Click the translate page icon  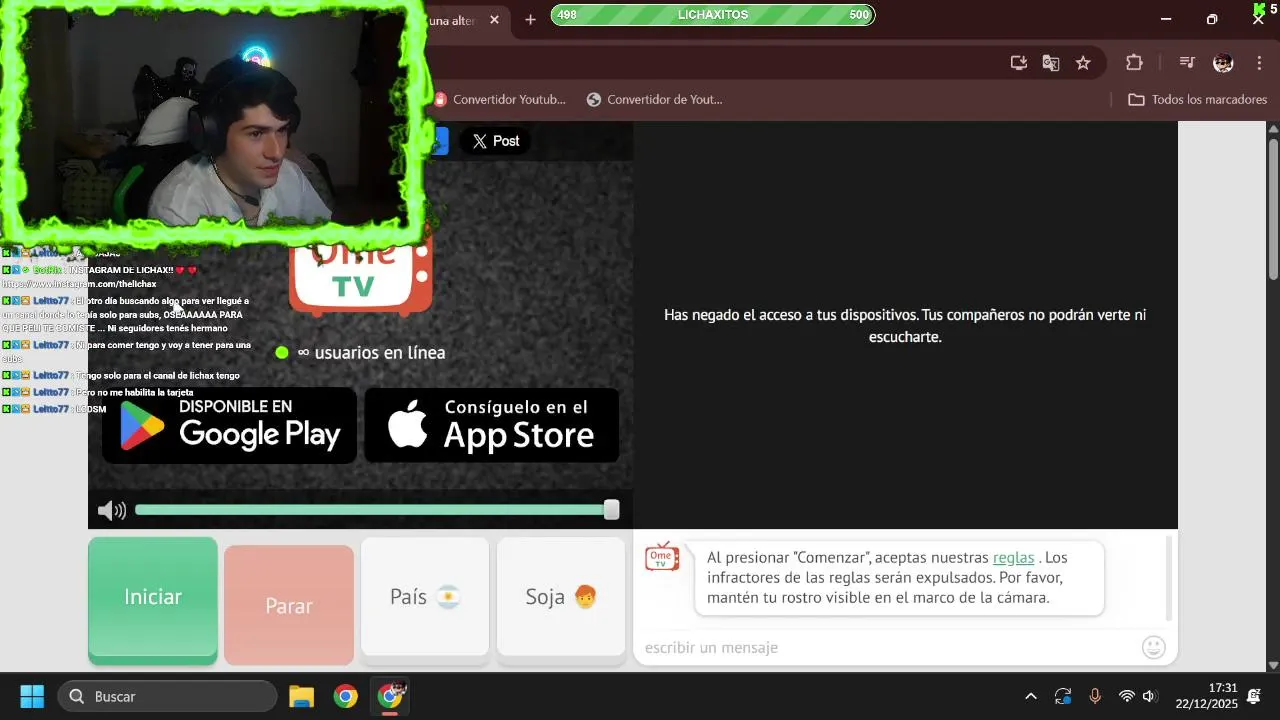pos(1051,63)
